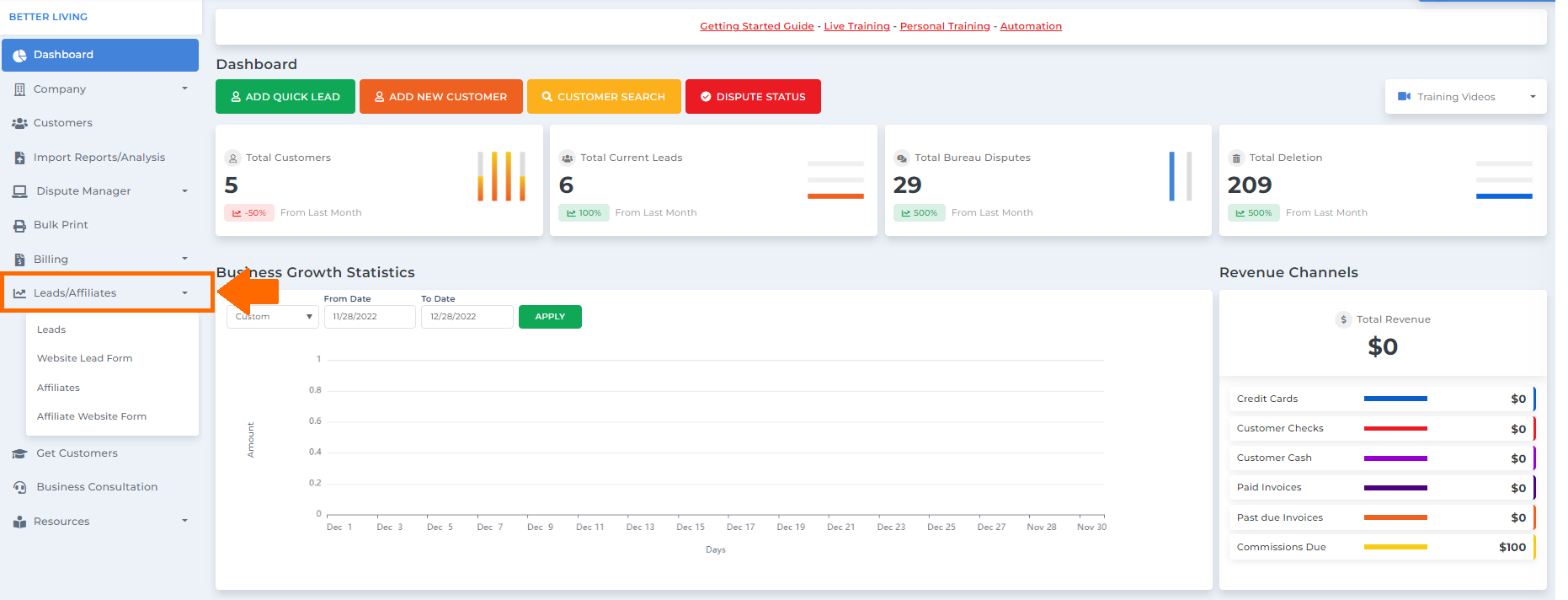Open the Training Videos dropdown
Image resolution: width=1568 pixels, height=600 pixels.
(x=1466, y=97)
